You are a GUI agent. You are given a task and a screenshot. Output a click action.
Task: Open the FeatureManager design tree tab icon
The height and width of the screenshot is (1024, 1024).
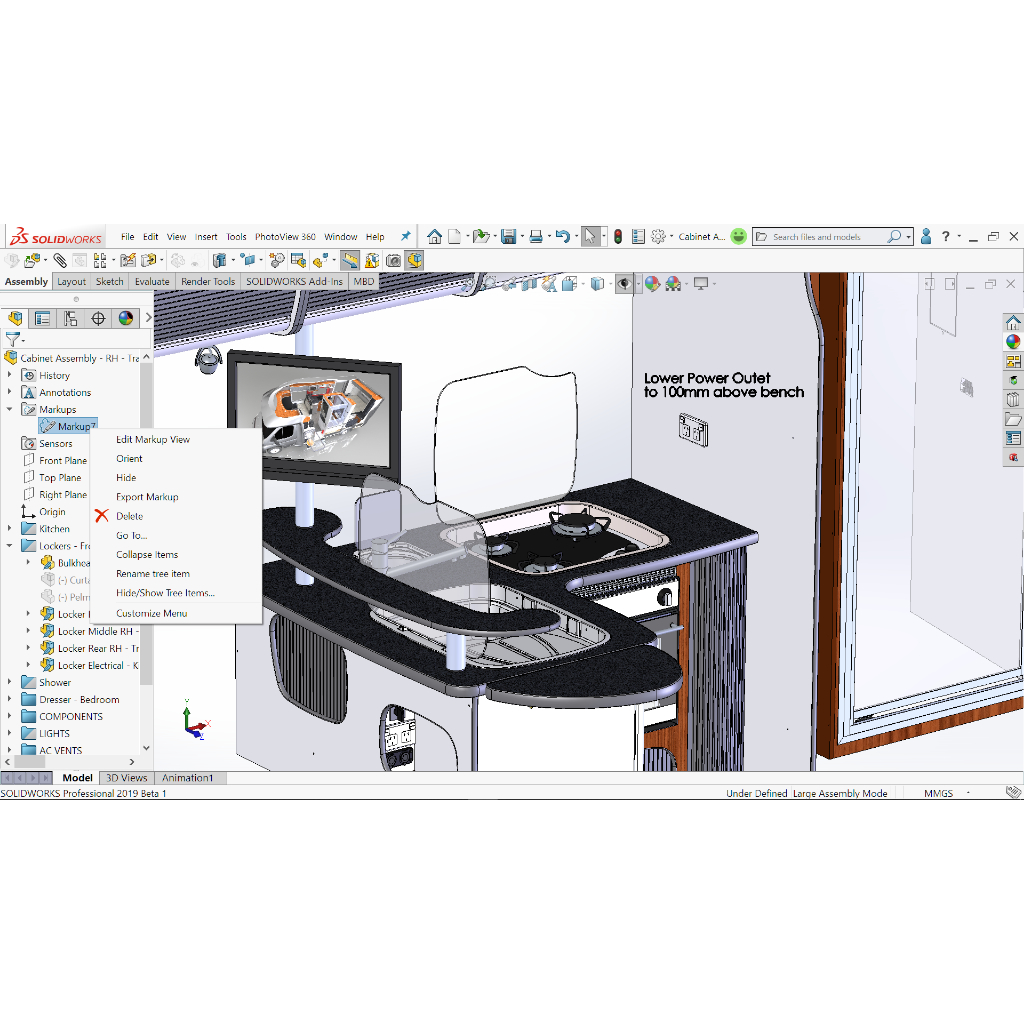tap(16, 318)
